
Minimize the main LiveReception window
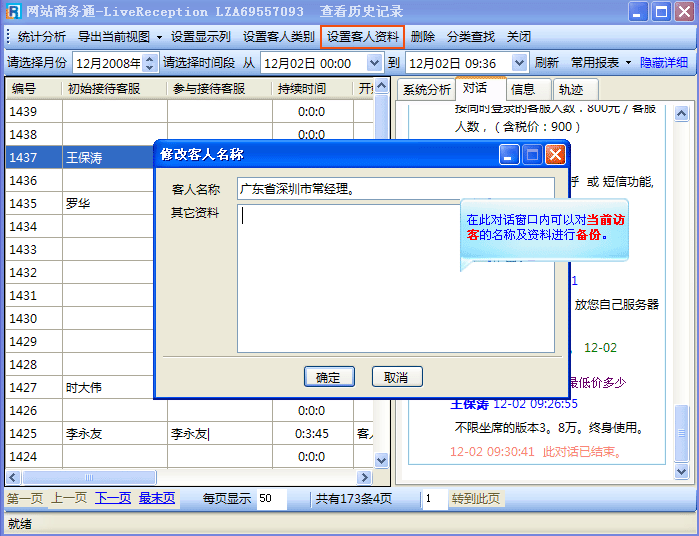tap(638, 12)
